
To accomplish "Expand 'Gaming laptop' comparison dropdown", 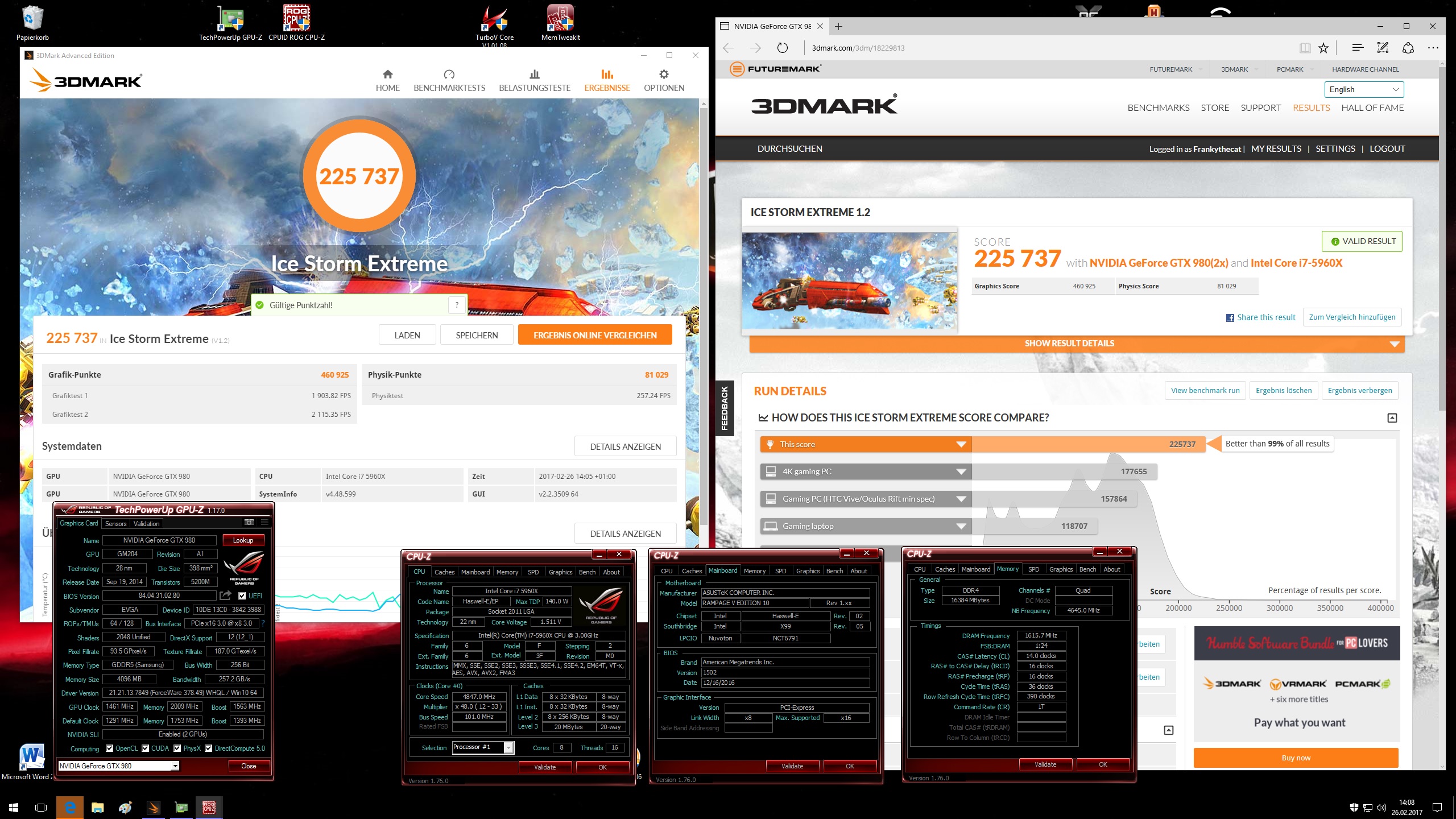I will pyautogui.click(x=961, y=526).
